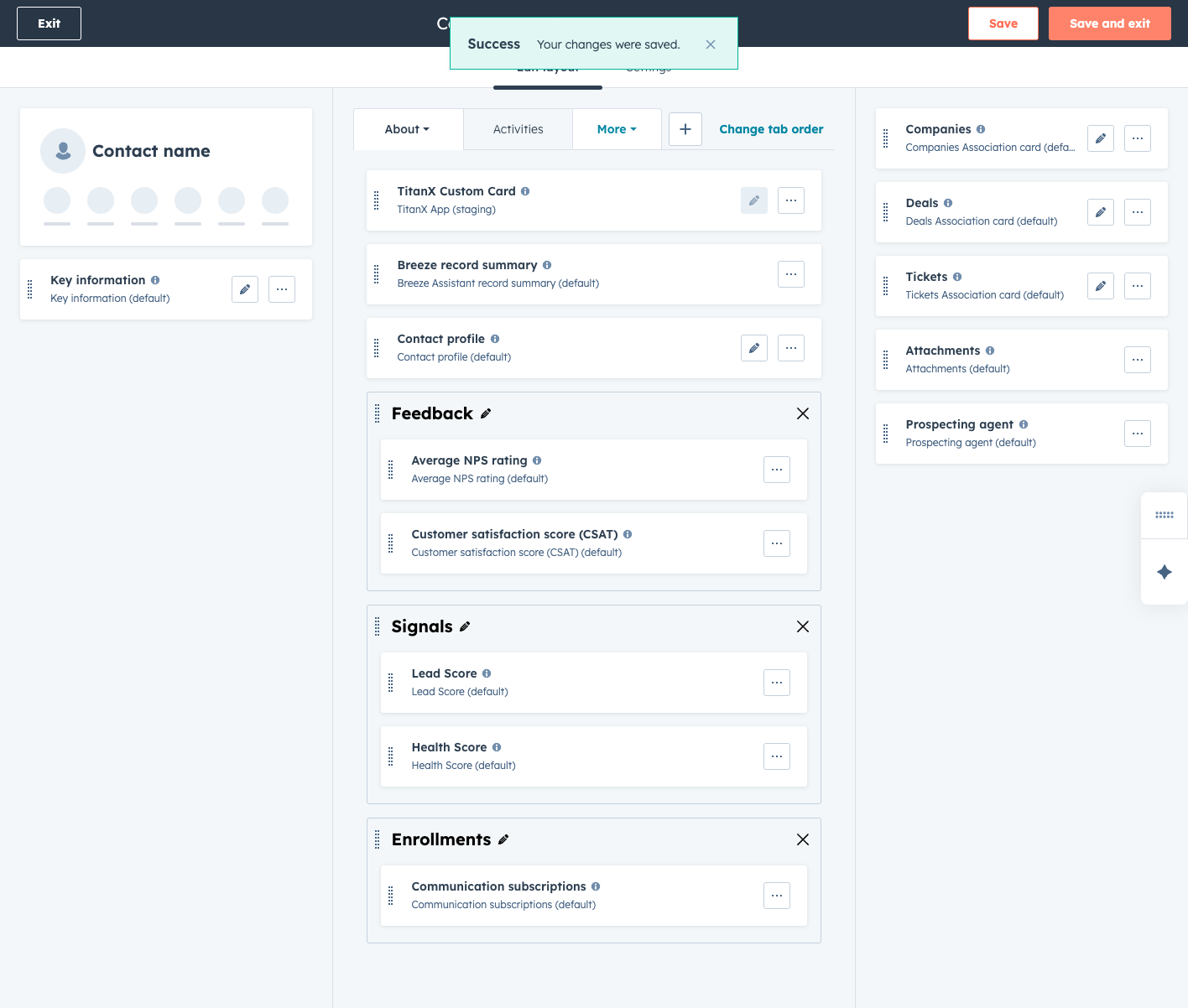This screenshot has height=1008, width=1188.
Task: Rename the Feedback group via pencil icon
Action: tap(486, 413)
